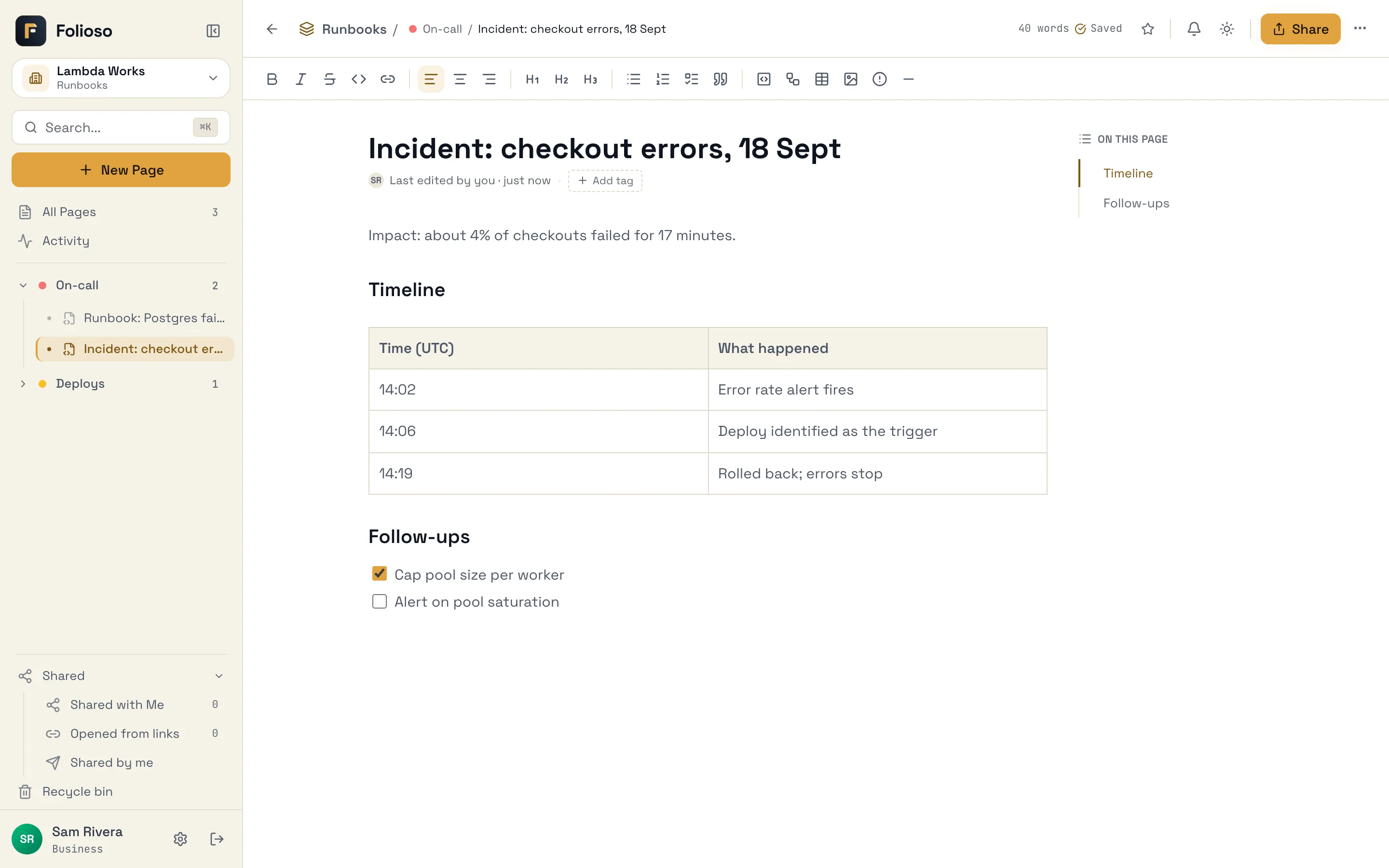The height and width of the screenshot is (868, 1389).
Task: Check Alert on pool saturation
Action: coord(380,601)
